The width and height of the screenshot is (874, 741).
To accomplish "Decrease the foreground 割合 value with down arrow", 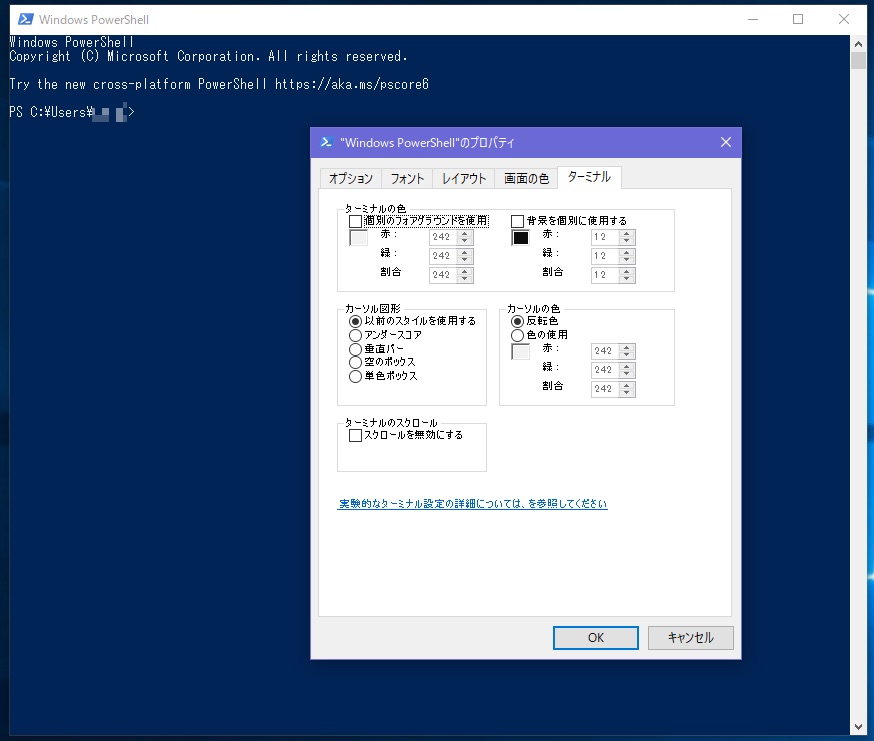I will (x=465, y=279).
